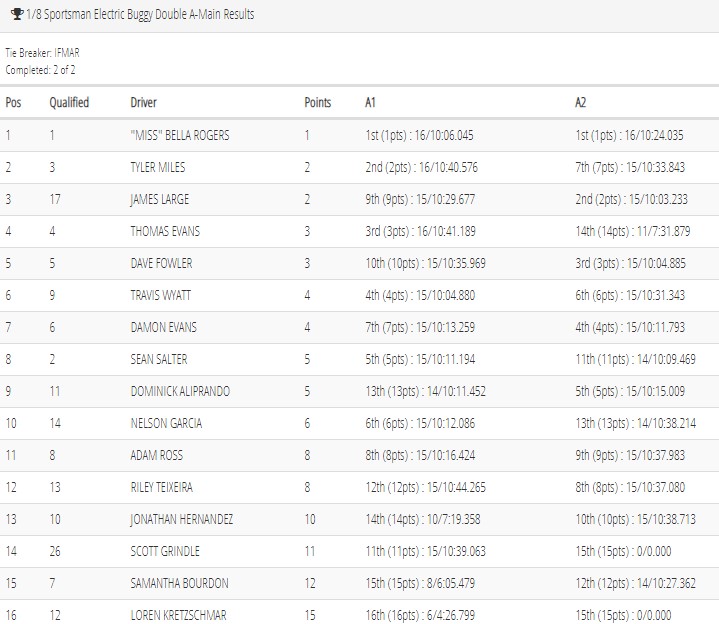Select driver "MISS" BELLA ROGERS
This screenshot has width=719, height=624.
[x=180, y=135]
